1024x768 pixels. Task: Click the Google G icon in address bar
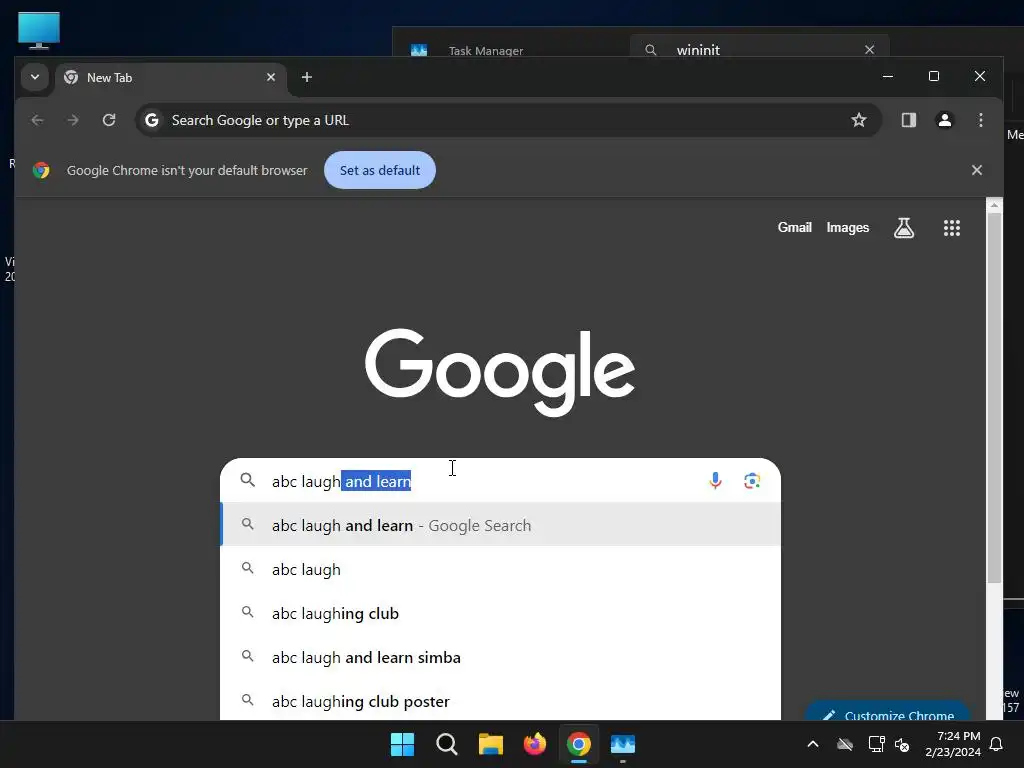click(152, 120)
